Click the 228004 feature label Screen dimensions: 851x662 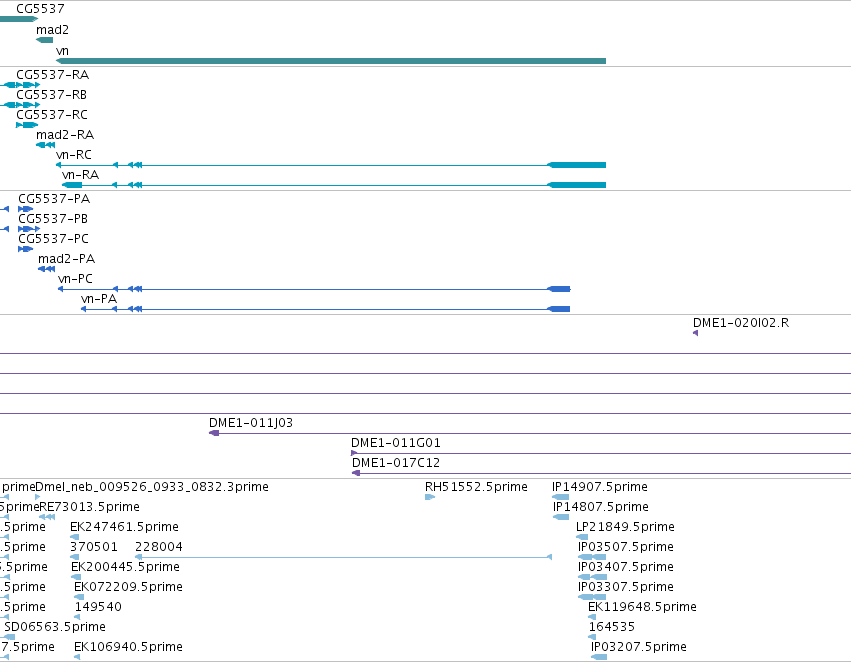point(158,547)
